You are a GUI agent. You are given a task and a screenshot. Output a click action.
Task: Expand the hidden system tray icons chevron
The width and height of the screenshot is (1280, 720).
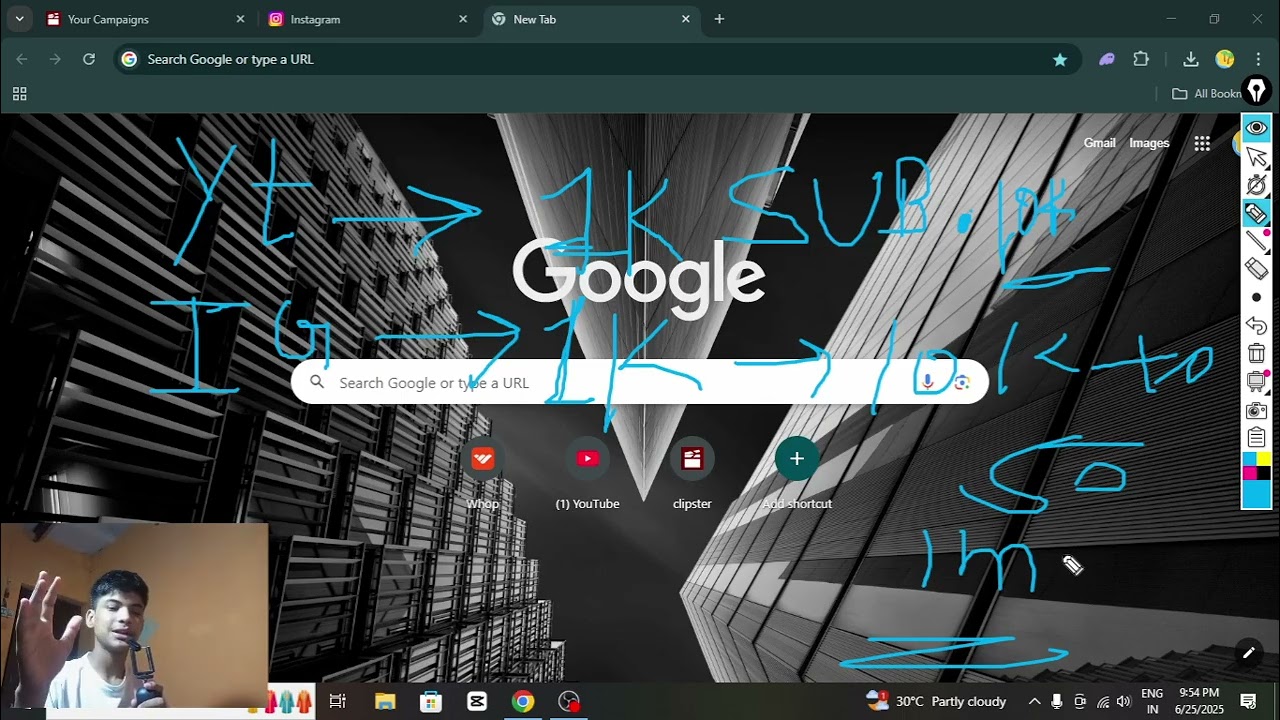tap(1034, 701)
